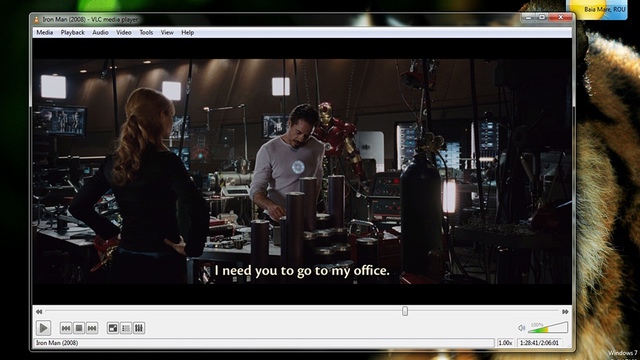Skip to next media track
This screenshot has width=640, height=360.
pos(92,328)
